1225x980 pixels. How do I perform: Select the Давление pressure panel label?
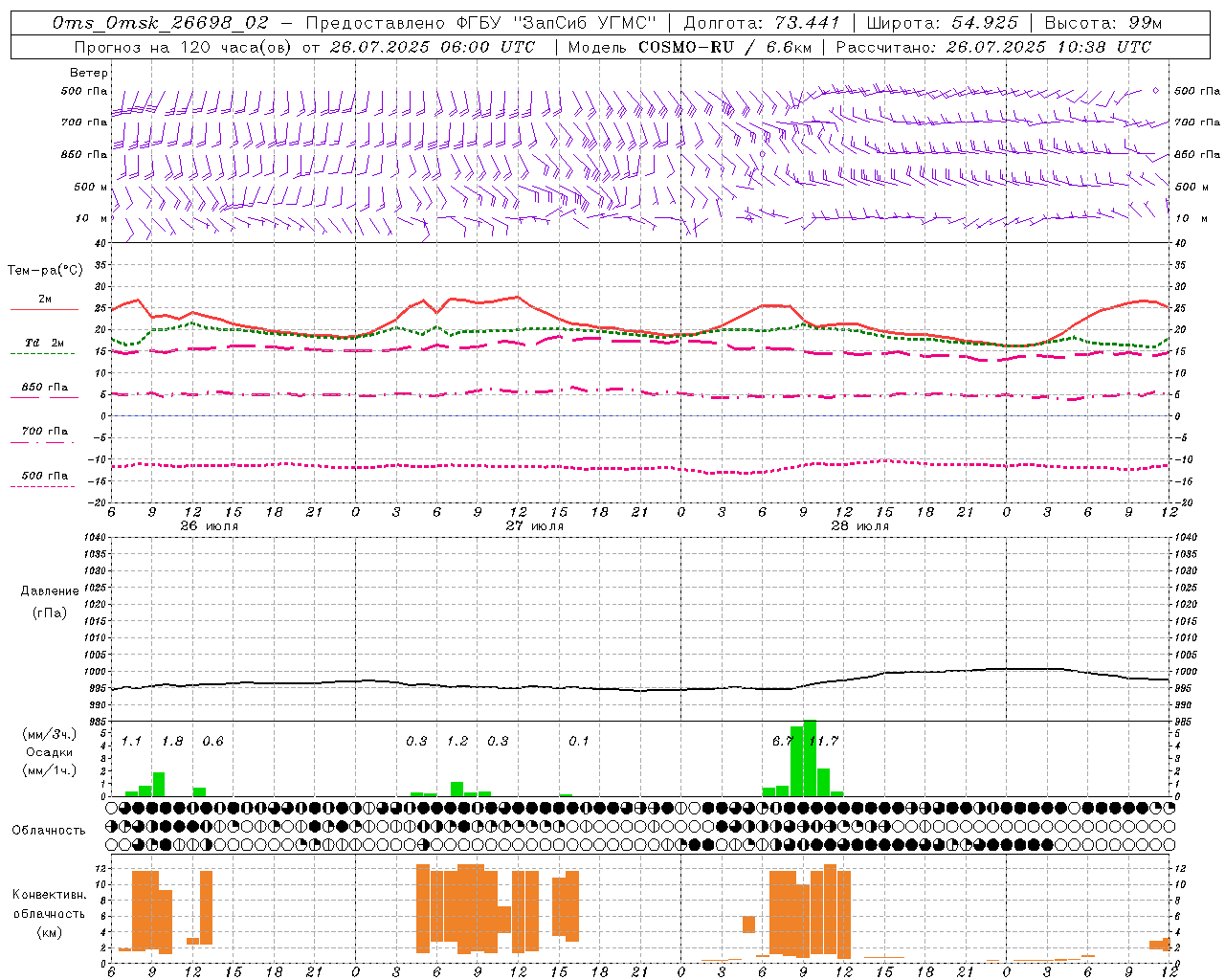tap(50, 591)
